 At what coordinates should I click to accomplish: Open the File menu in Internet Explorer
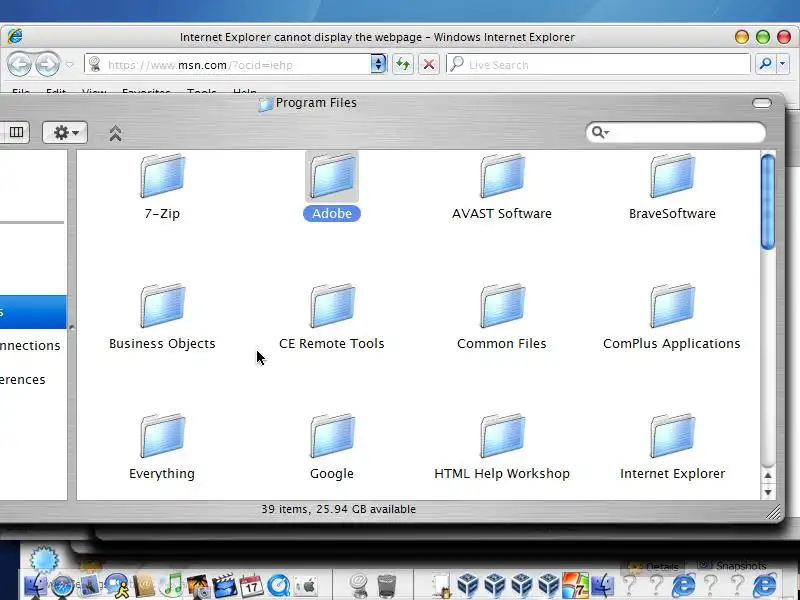(x=21, y=92)
